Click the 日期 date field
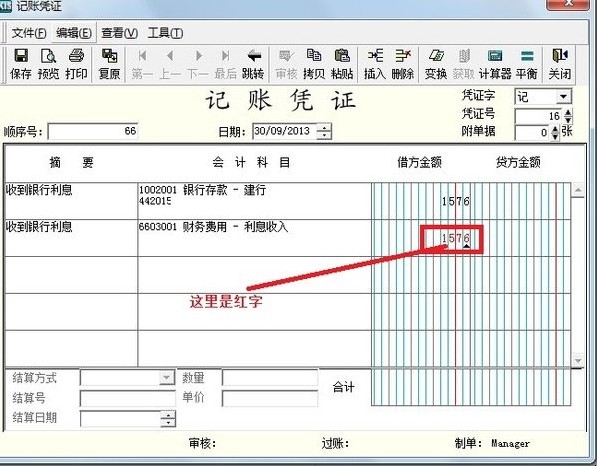This screenshot has width=597, height=466. (x=285, y=131)
